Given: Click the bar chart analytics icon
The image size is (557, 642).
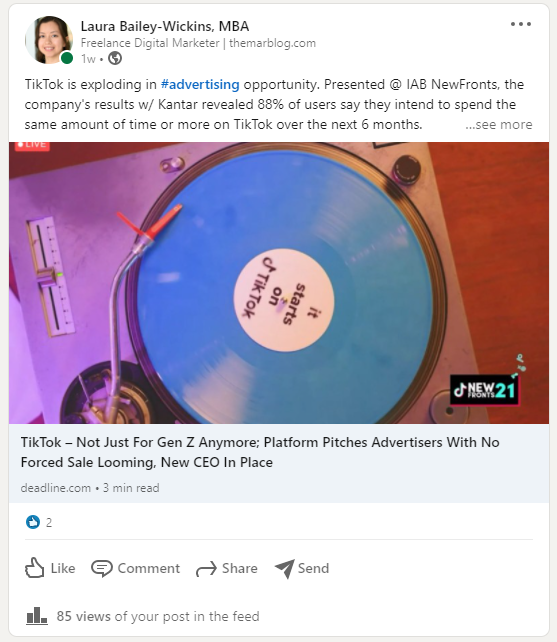Looking at the screenshot, I should (x=36, y=615).
